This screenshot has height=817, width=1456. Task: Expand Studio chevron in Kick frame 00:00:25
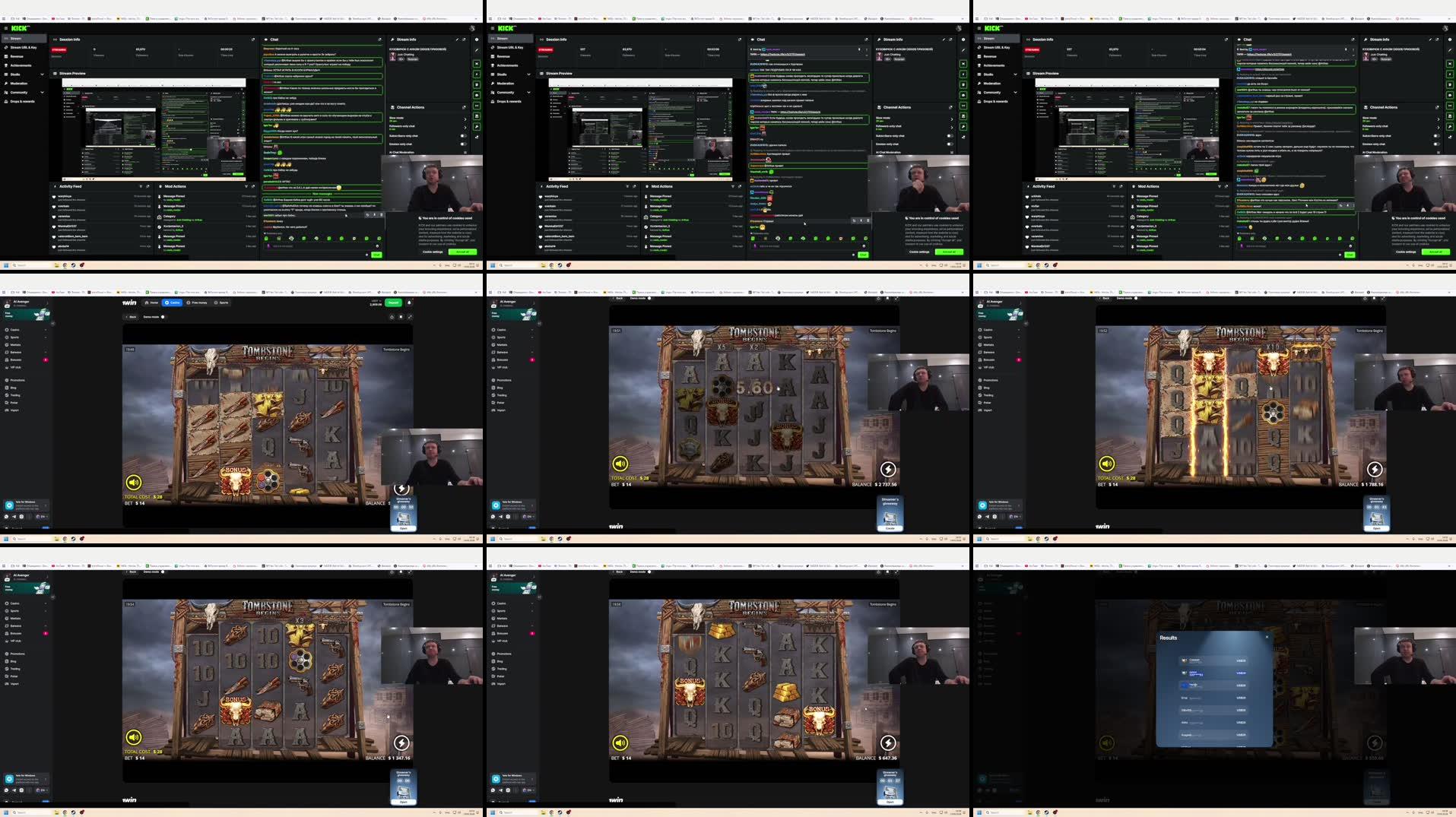(x=42, y=74)
